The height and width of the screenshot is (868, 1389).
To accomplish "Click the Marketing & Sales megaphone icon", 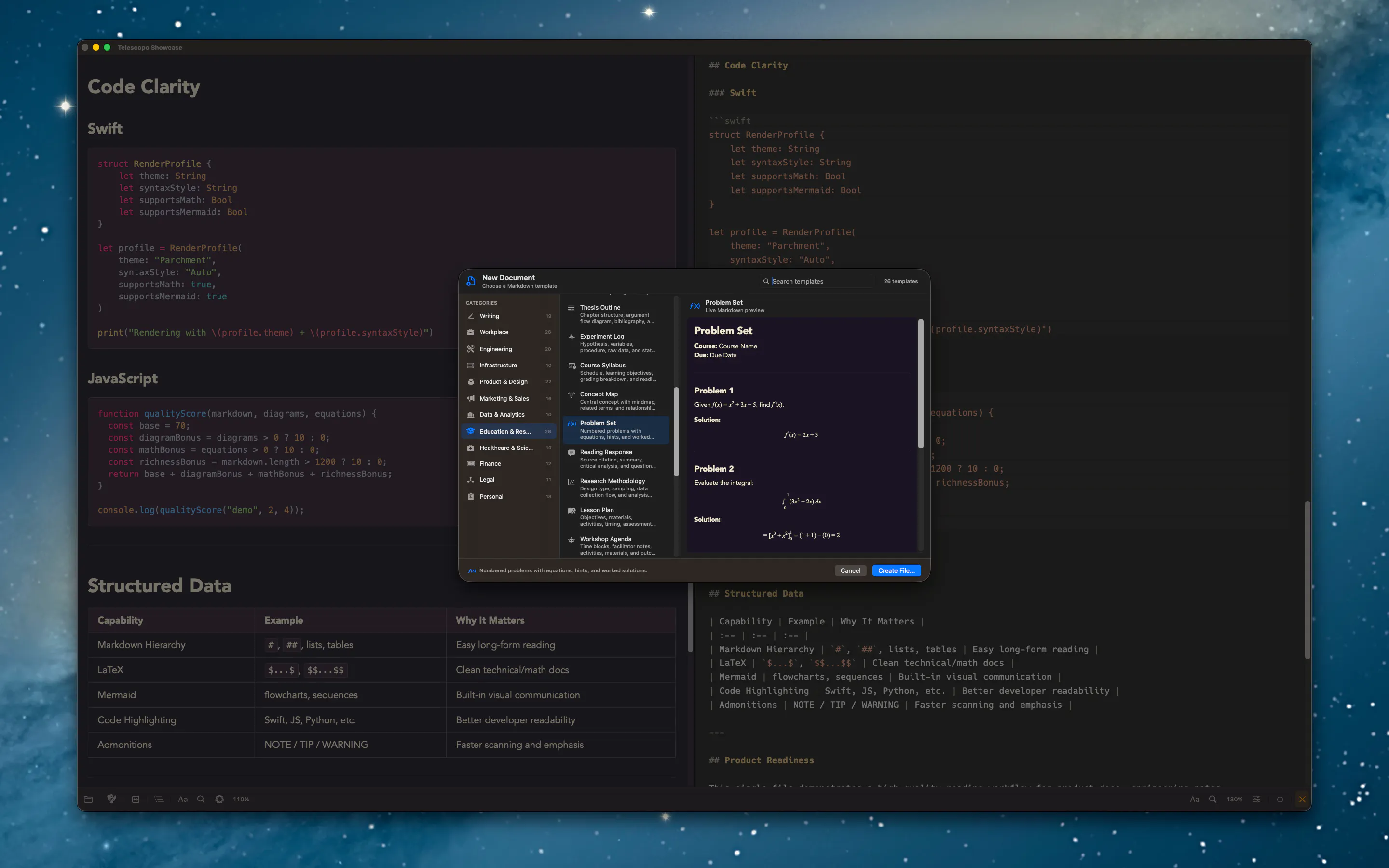I will pyautogui.click(x=471, y=398).
